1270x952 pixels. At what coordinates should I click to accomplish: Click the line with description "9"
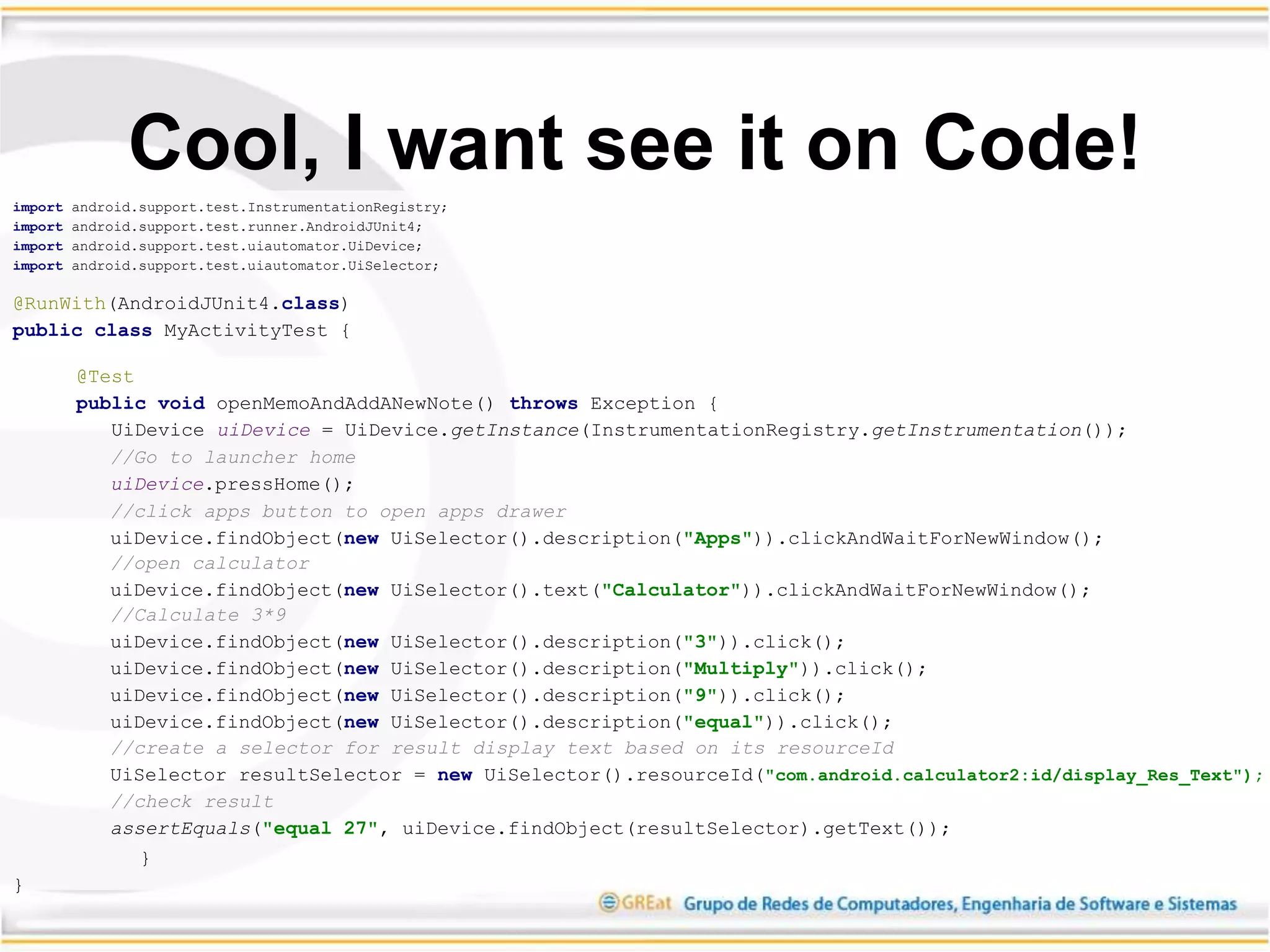[x=477, y=696]
